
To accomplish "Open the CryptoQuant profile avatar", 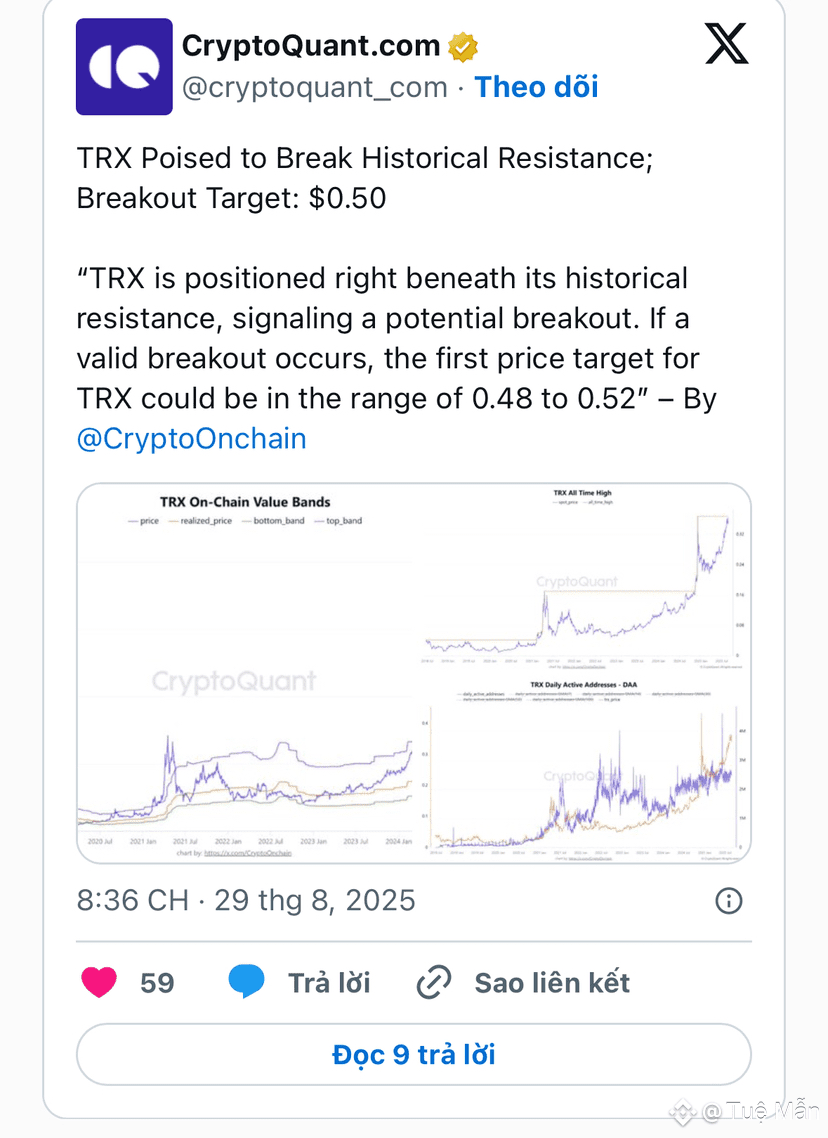I will pos(124,67).
